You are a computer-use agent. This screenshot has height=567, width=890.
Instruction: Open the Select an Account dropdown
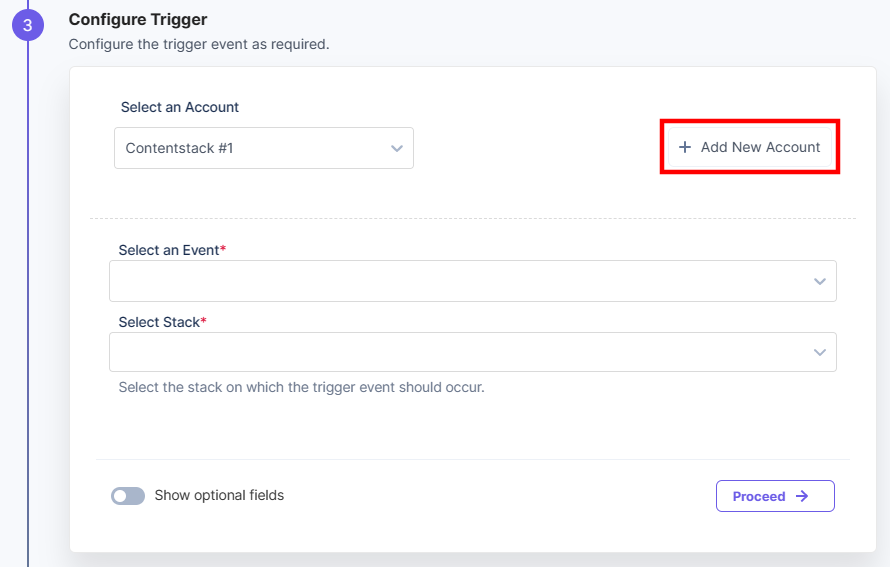pyautogui.click(x=264, y=148)
